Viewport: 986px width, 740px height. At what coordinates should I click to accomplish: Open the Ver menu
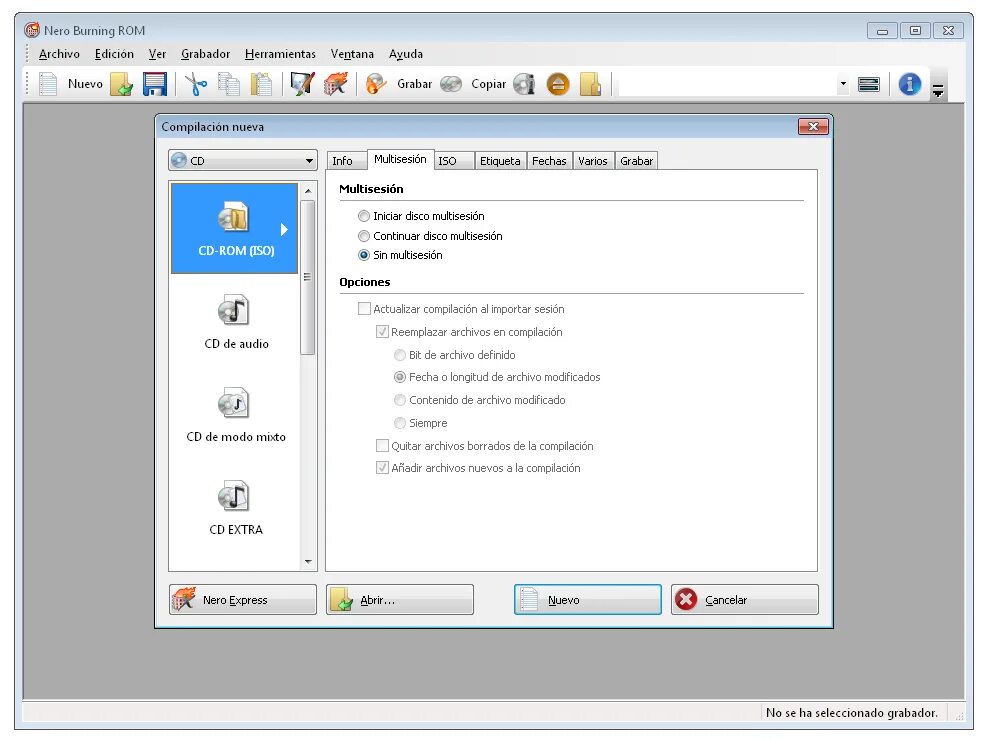click(157, 54)
